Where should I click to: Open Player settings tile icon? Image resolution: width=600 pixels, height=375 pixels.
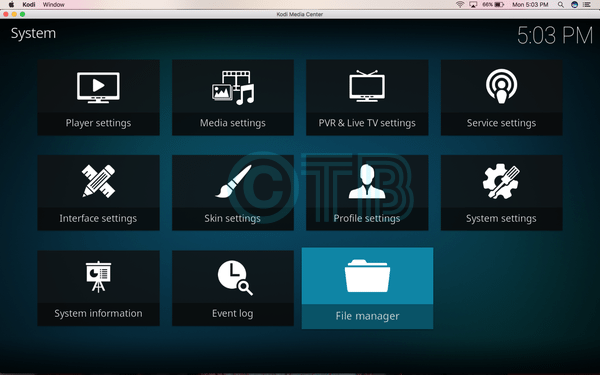tap(98, 88)
